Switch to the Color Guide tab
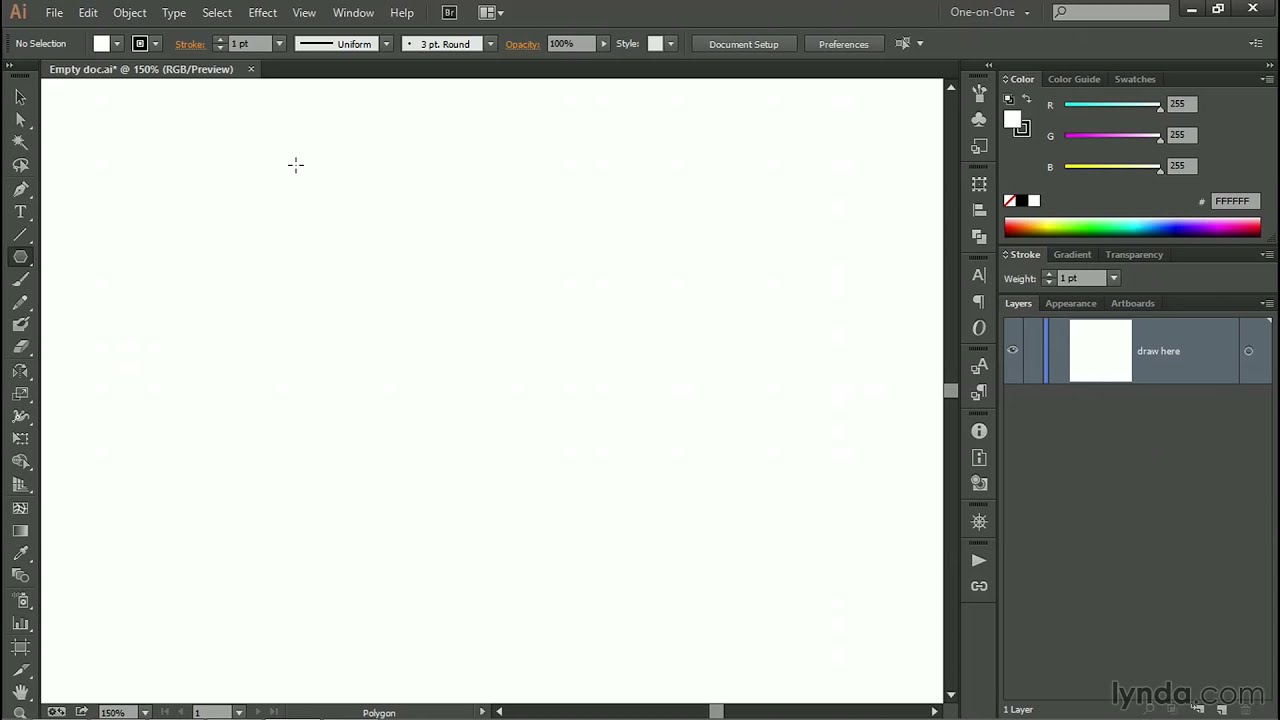1280x720 pixels. (1074, 79)
